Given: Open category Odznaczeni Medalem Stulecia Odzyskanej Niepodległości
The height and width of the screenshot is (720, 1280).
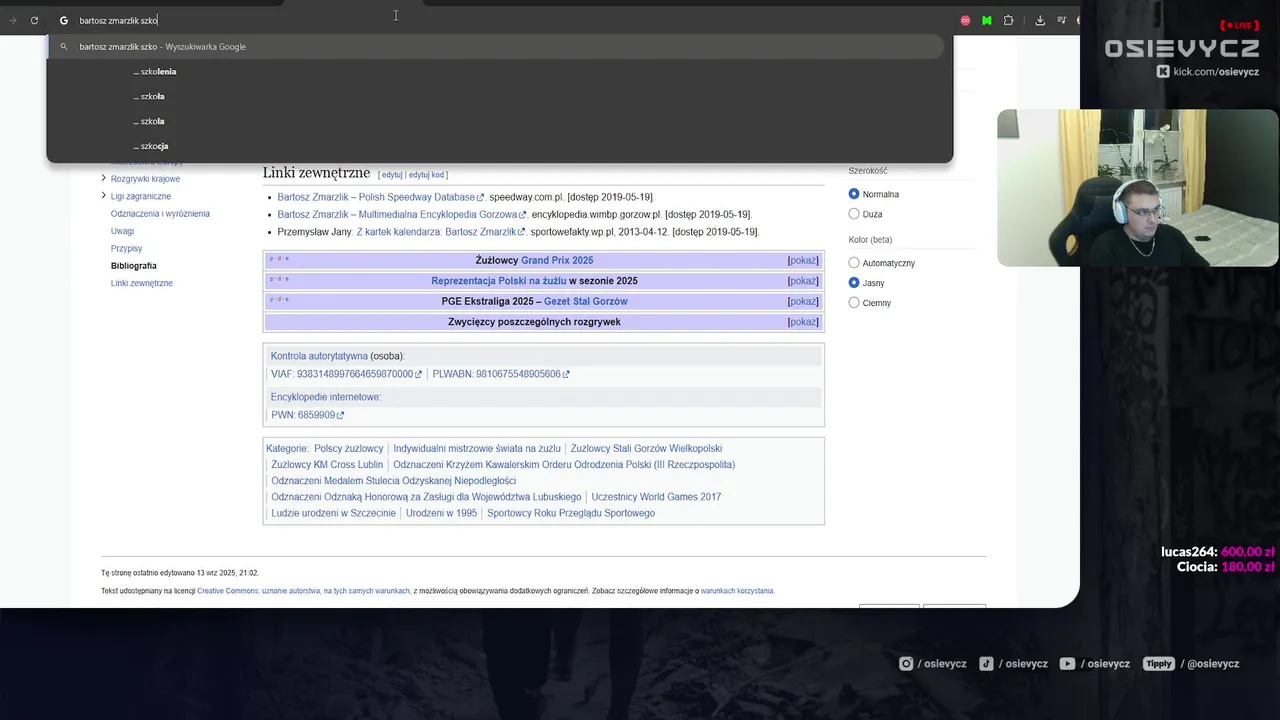Looking at the screenshot, I should (394, 481).
